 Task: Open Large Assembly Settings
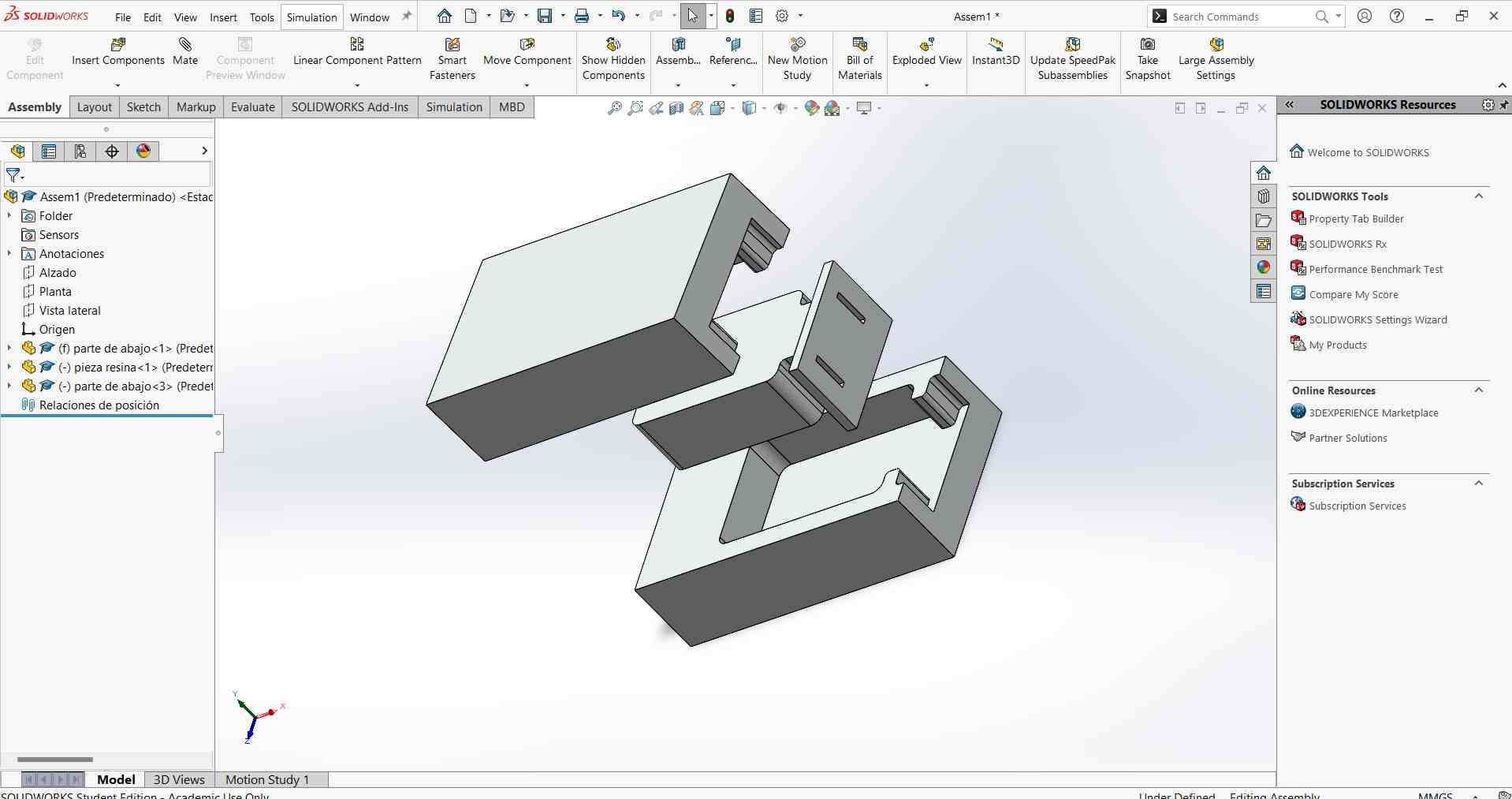coord(1216,59)
